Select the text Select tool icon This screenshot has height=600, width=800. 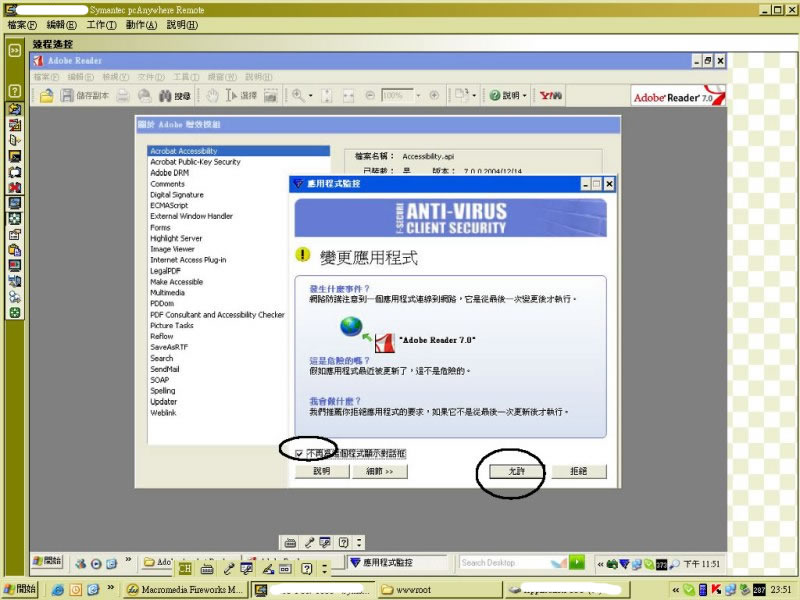point(231,95)
